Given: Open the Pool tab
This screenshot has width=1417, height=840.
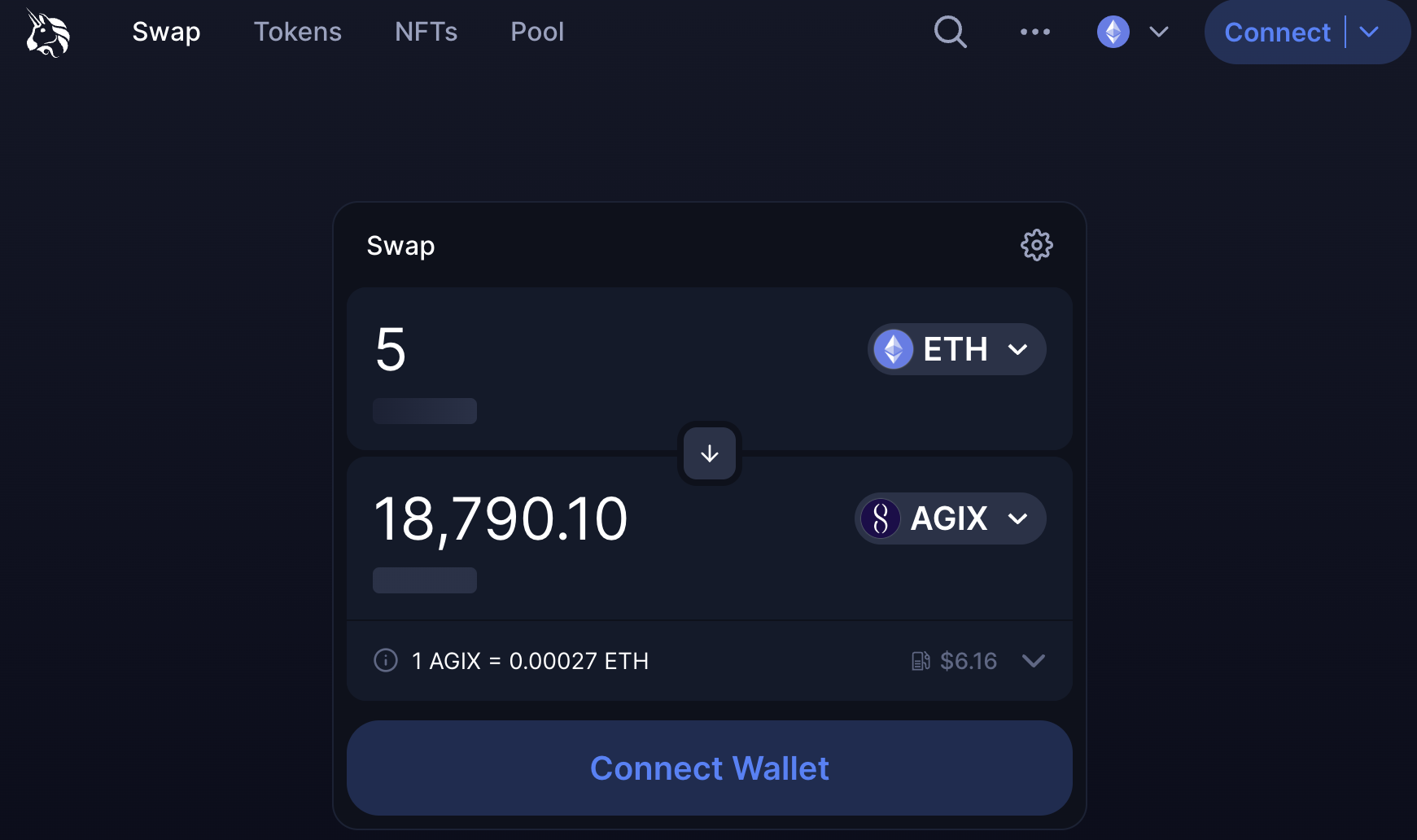Looking at the screenshot, I should [537, 32].
